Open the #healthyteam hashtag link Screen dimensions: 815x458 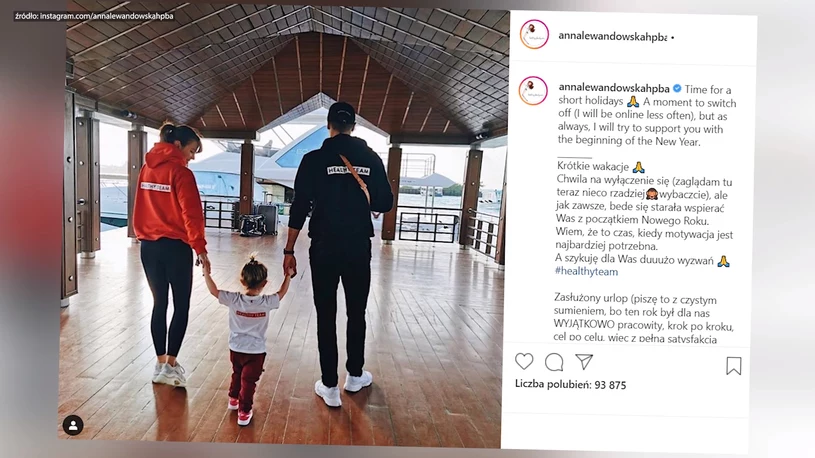tap(586, 271)
